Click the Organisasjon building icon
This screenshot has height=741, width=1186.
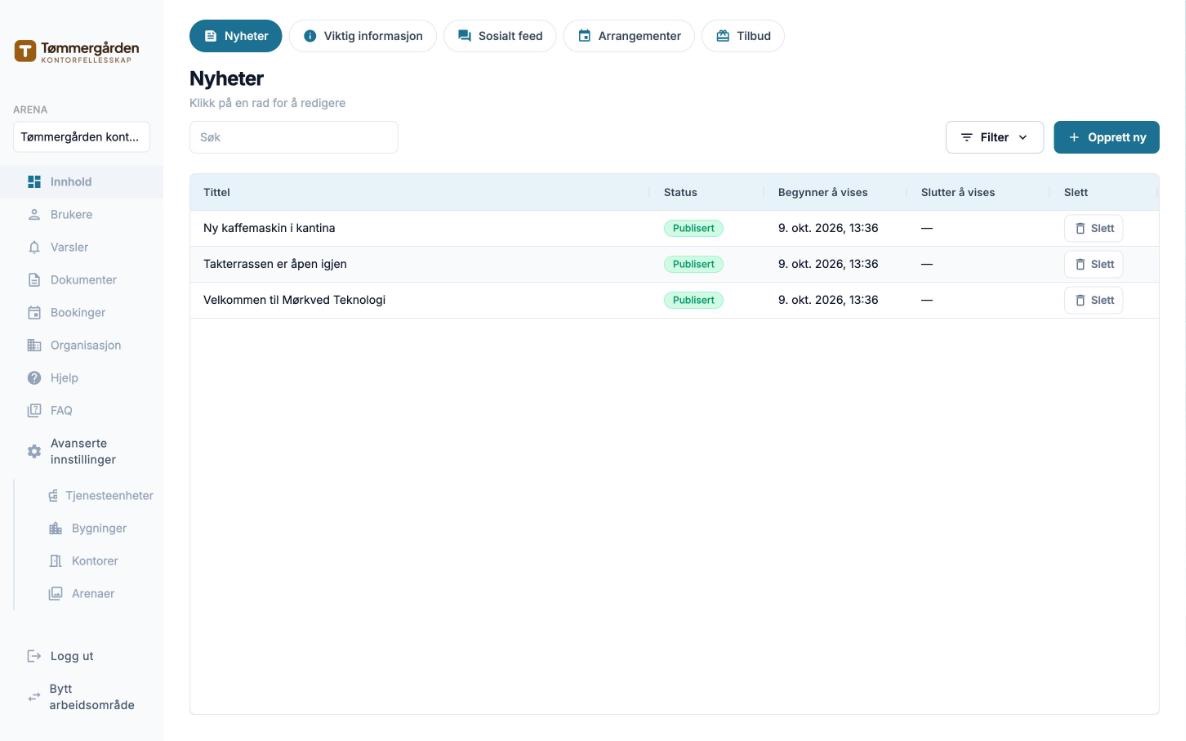pos(34,345)
